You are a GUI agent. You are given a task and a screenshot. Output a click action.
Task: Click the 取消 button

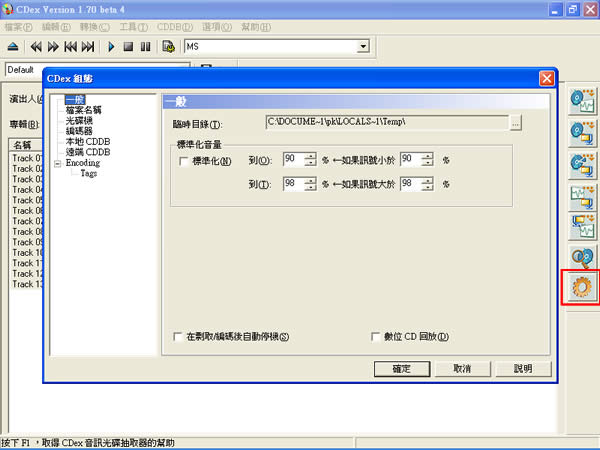(462, 369)
